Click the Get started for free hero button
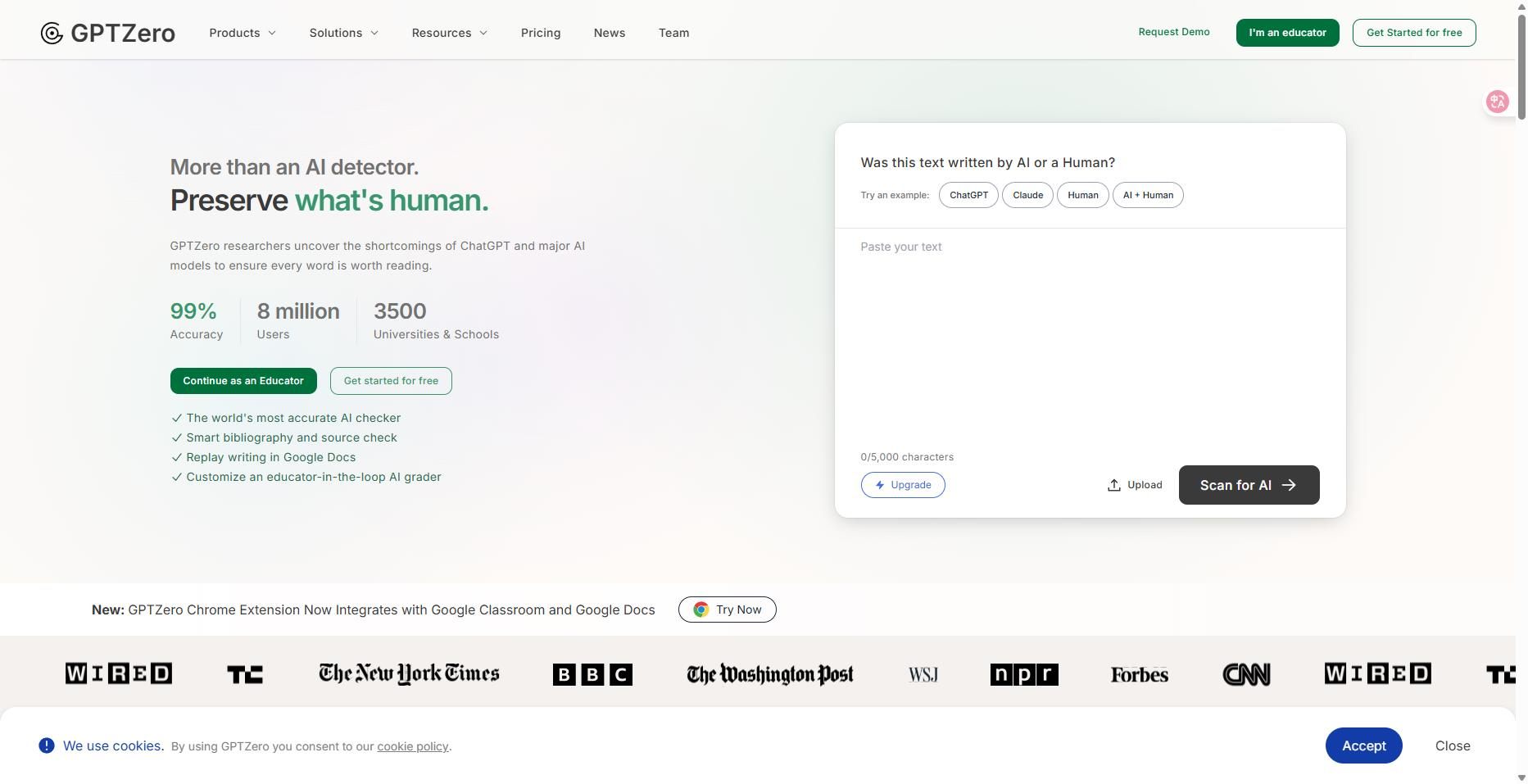Viewport: 1528px width, 784px height. (x=391, y=381)
